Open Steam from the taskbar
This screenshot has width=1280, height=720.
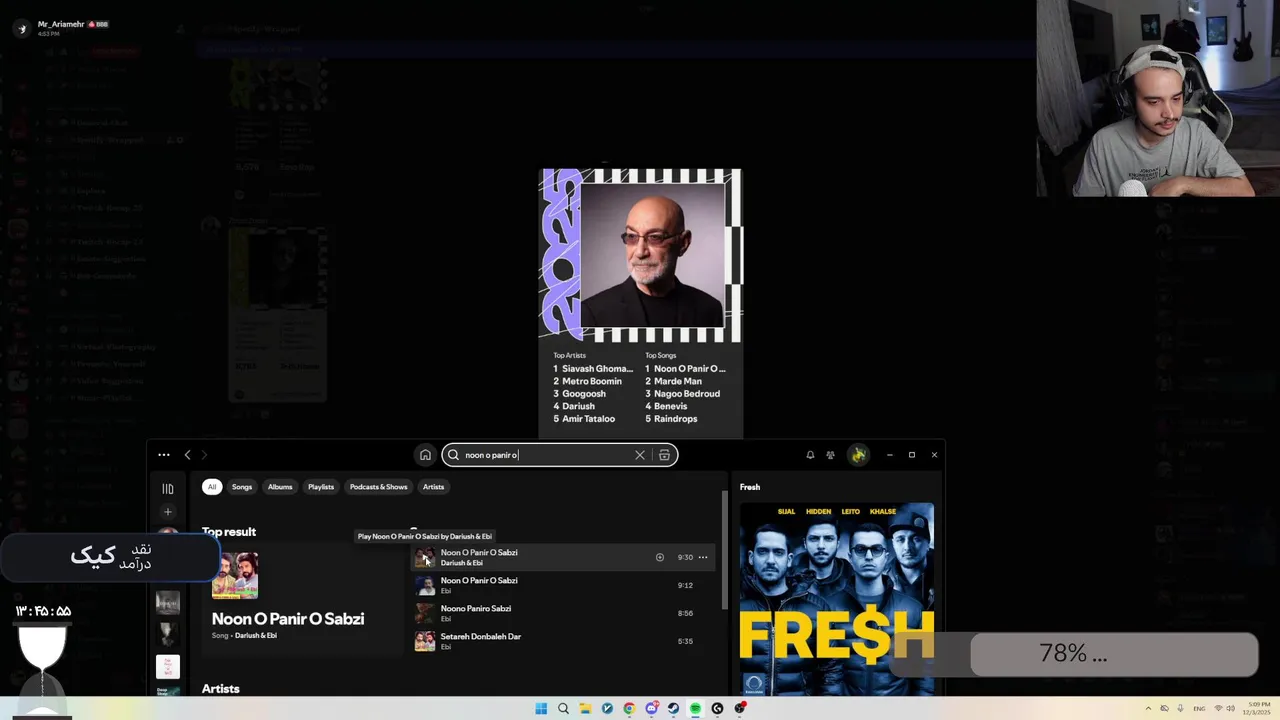[x=673, y=708]
